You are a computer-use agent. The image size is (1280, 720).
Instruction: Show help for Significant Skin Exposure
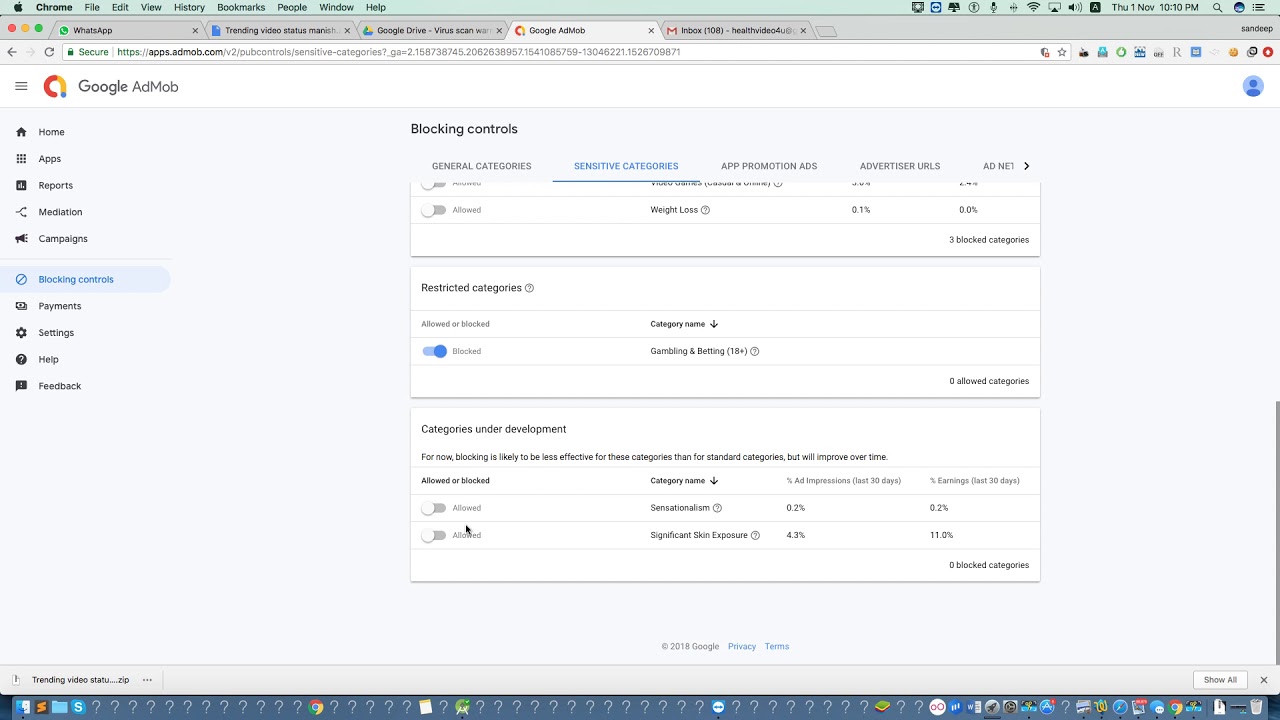755,535
